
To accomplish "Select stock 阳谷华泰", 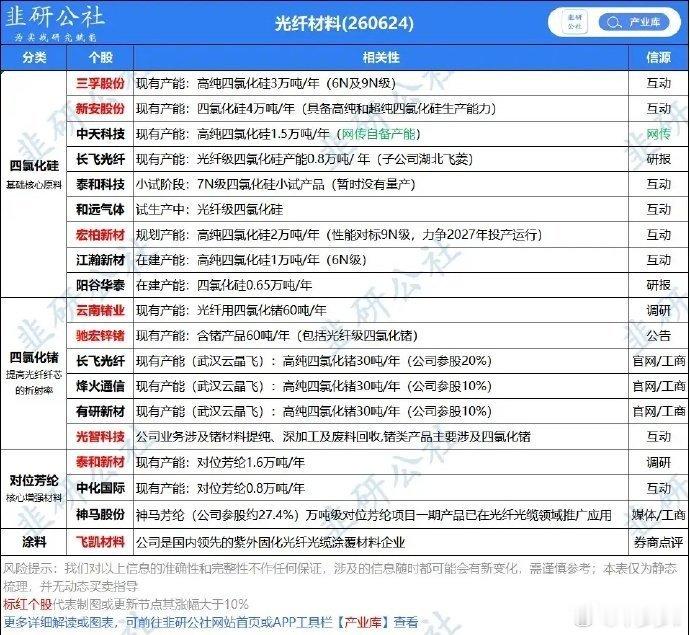I will click(x=100, y=285).
